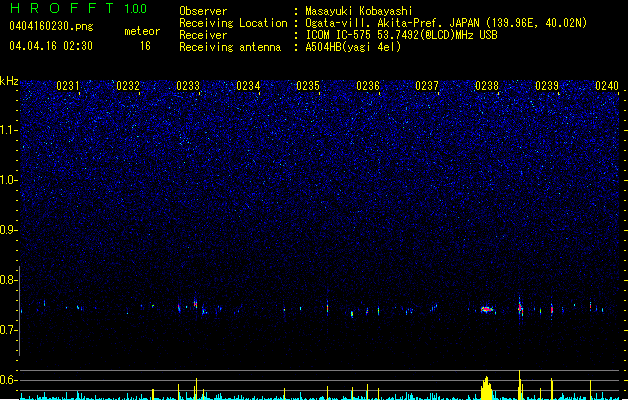This screenshot has width=629, height=400.
Task: Click the 0.6 kHz axis label
Action: (x=9, y=380)
